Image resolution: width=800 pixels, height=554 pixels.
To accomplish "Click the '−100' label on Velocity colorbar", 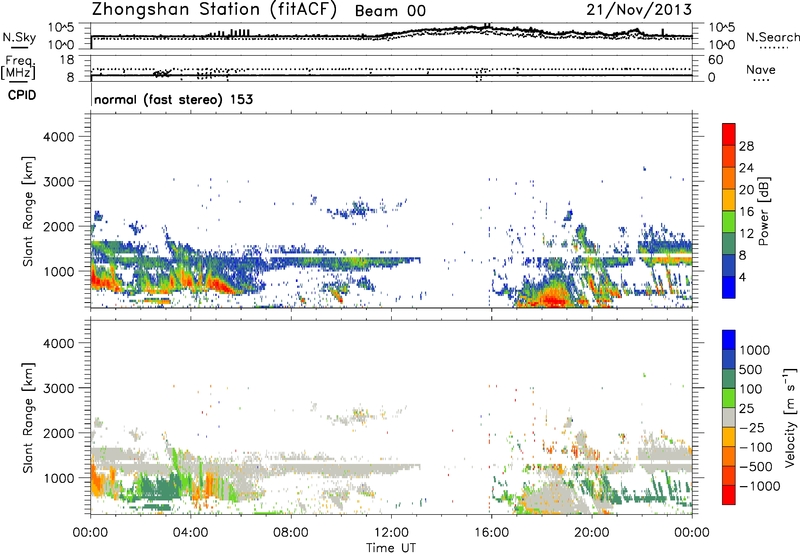I will click(756, 447).
